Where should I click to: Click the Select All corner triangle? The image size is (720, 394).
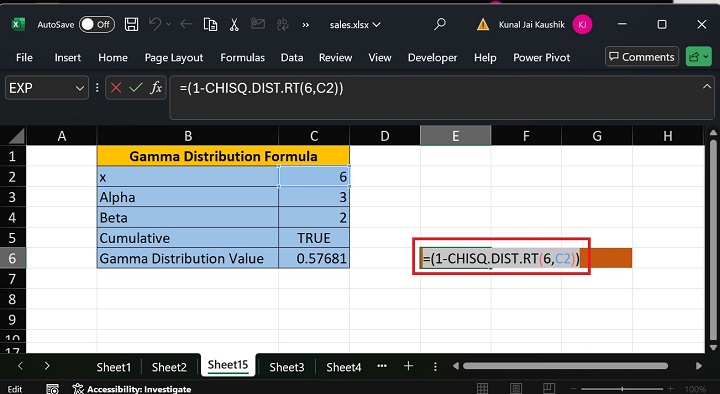pos(17,137)
